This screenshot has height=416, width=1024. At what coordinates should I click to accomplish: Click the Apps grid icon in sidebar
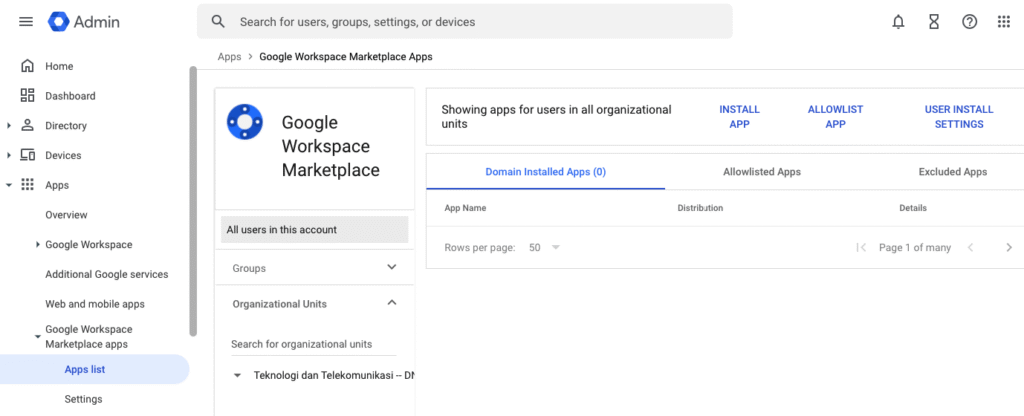click(x=27, y=185)
